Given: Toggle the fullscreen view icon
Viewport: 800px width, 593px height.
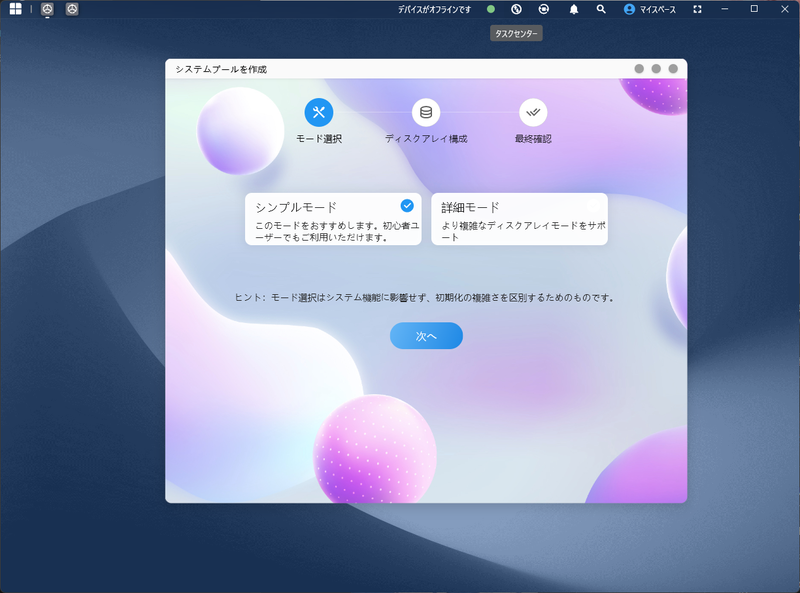Looking at the screenshot, I should (698, 9).
